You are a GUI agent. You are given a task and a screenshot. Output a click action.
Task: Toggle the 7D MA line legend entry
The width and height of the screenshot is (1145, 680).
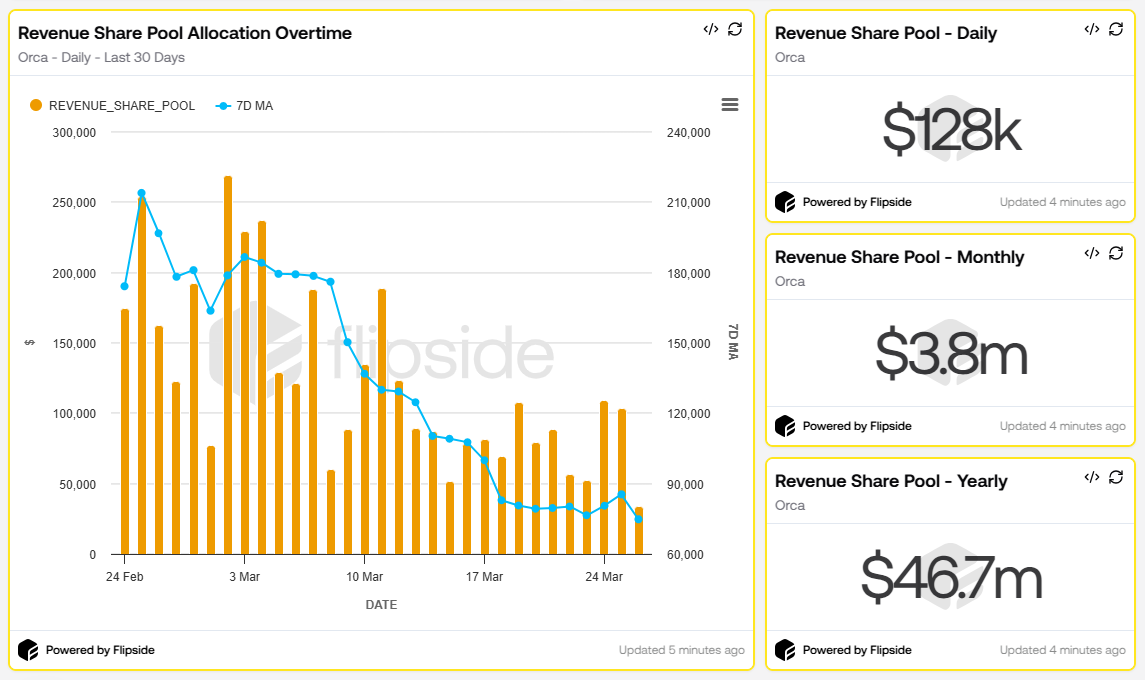244,104
